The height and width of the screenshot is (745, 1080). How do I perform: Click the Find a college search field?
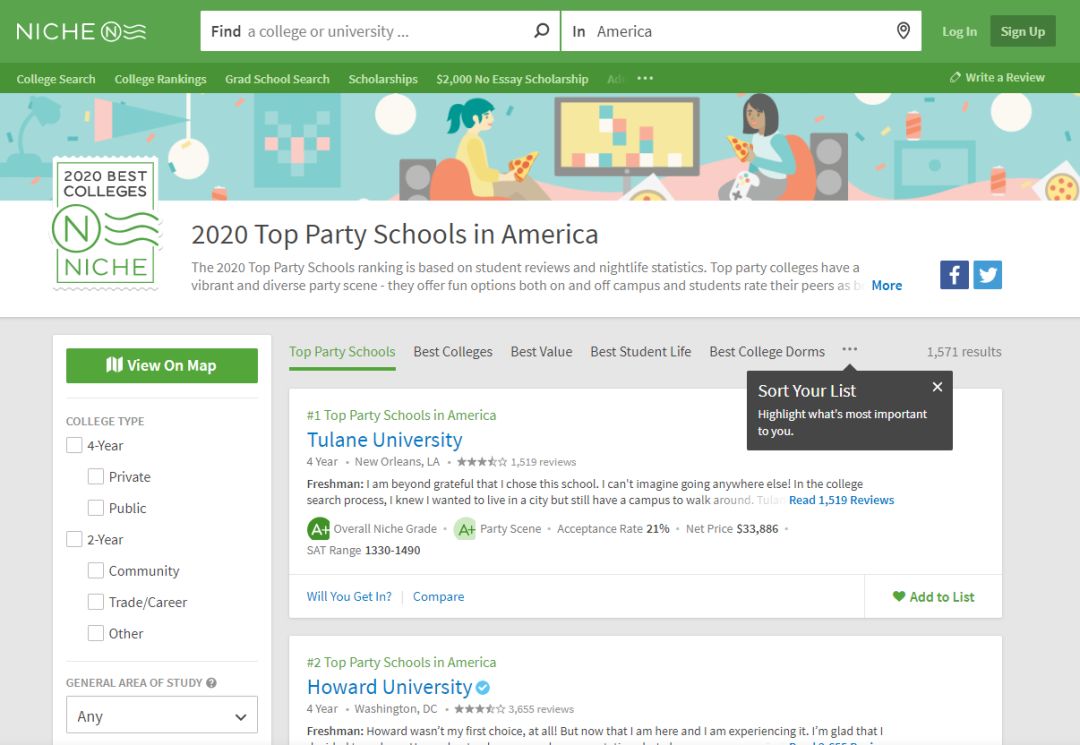click(x=380, y=31)
